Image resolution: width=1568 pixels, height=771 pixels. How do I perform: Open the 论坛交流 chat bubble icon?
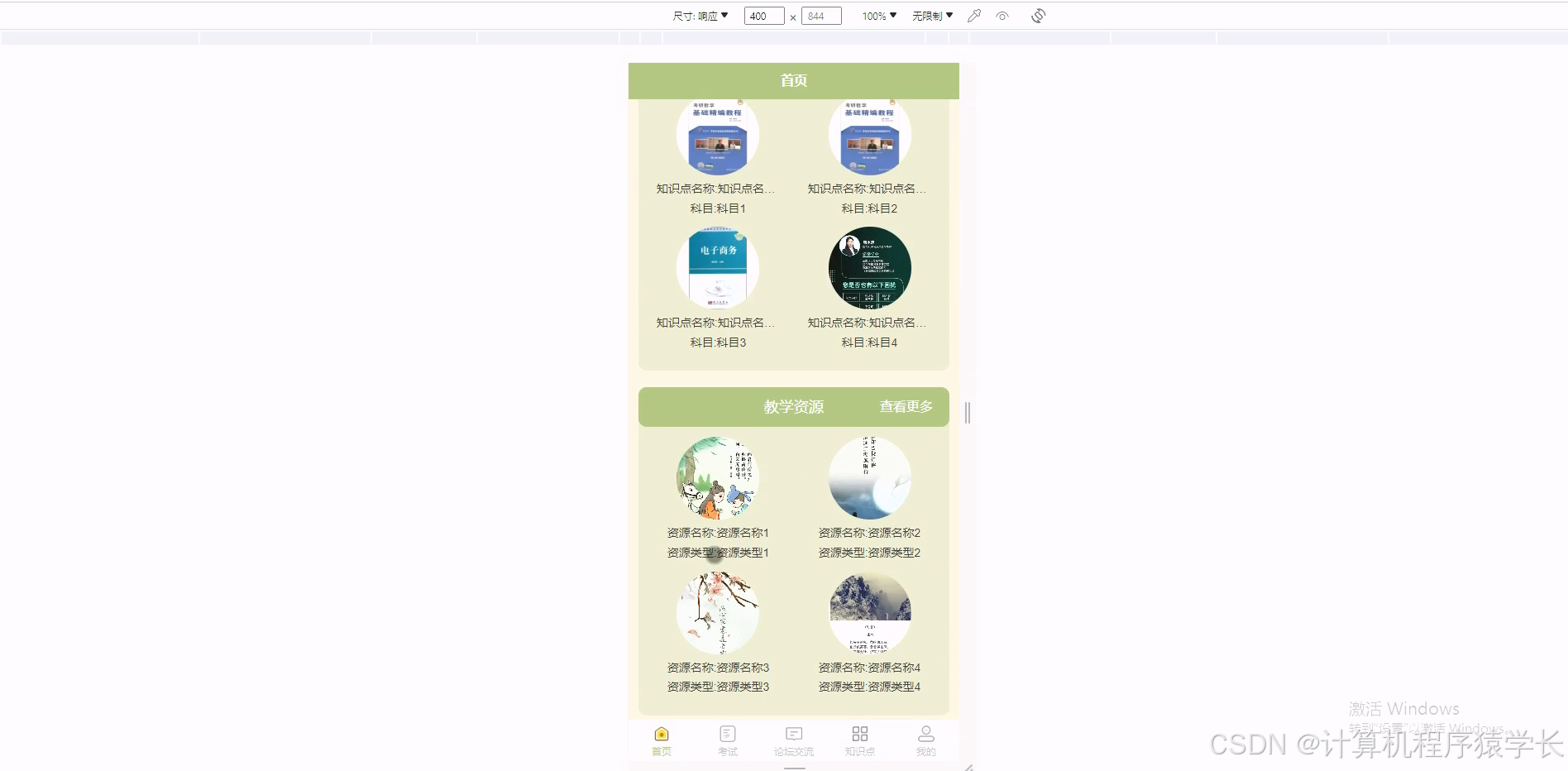[793, 733]
